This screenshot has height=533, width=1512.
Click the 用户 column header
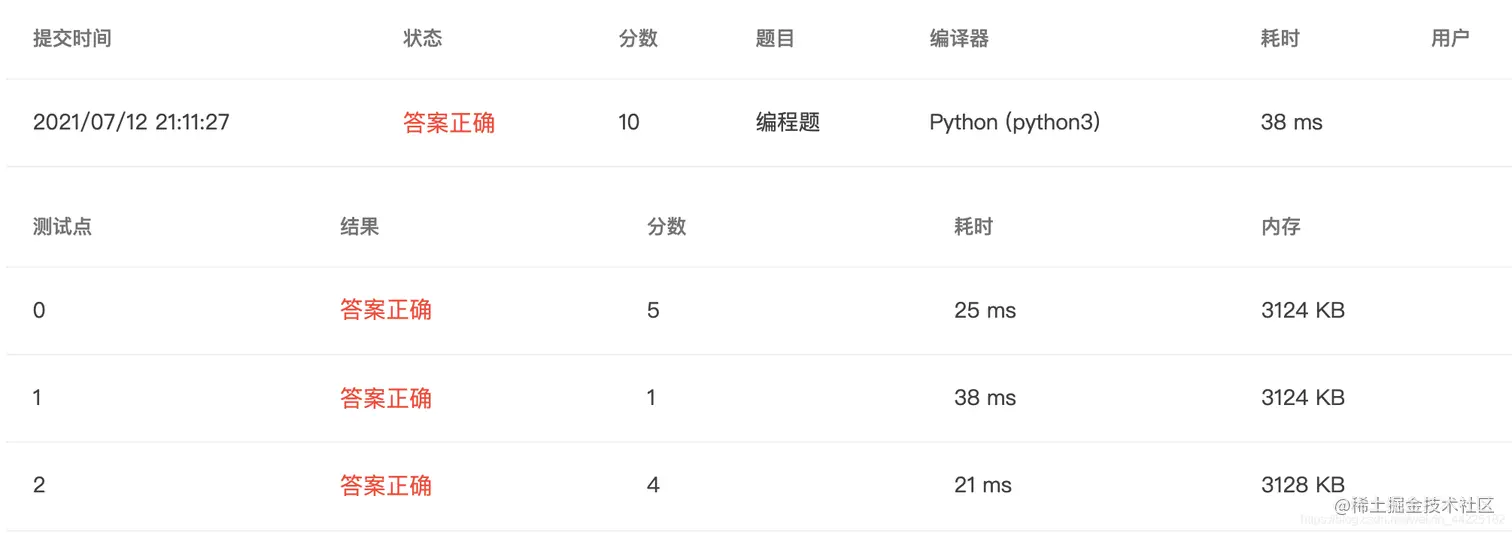(x=1450, y=39)
